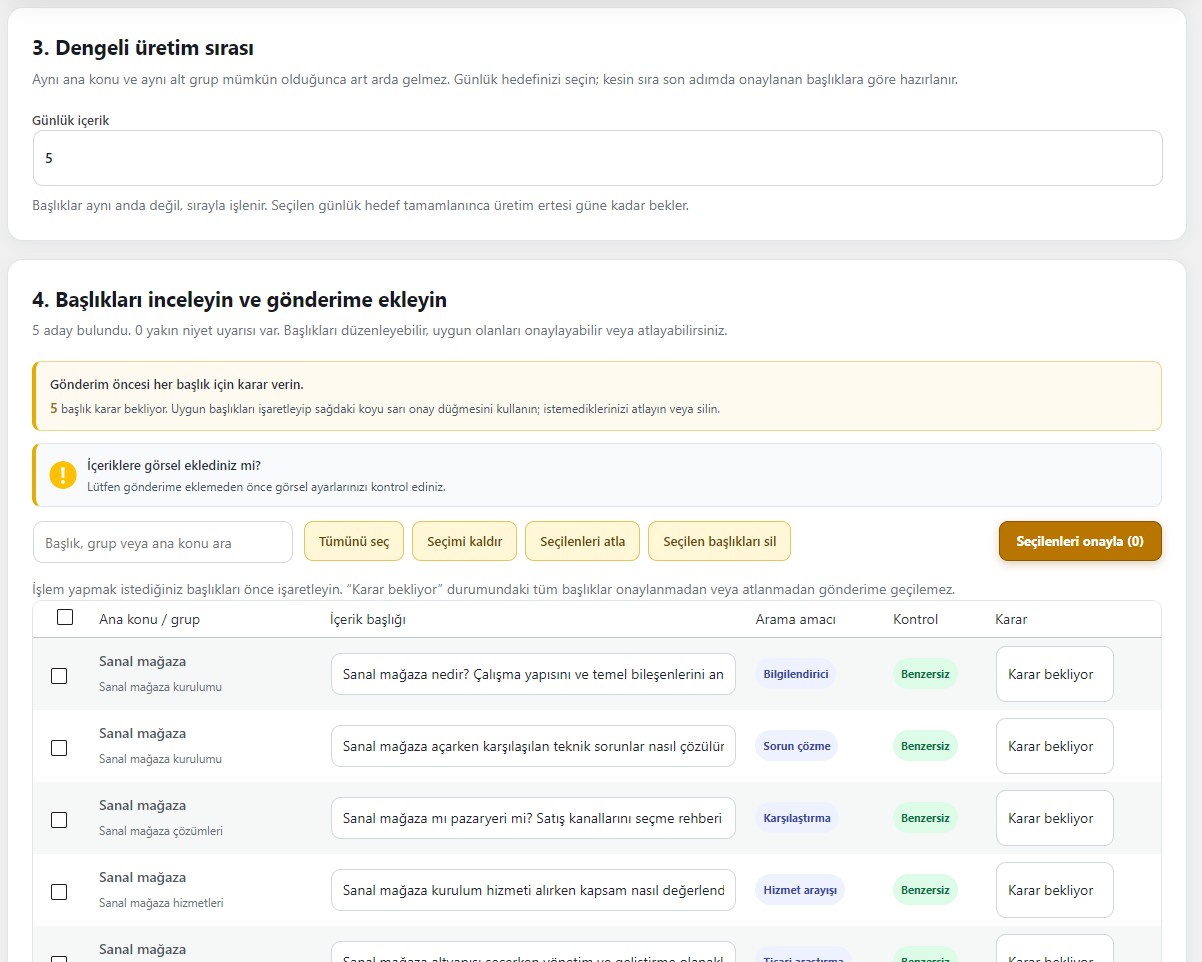The height and width of the screenshot is (962, 1202).
Task: Click the 'İçerik başlığı' column header
Action: 368,619
